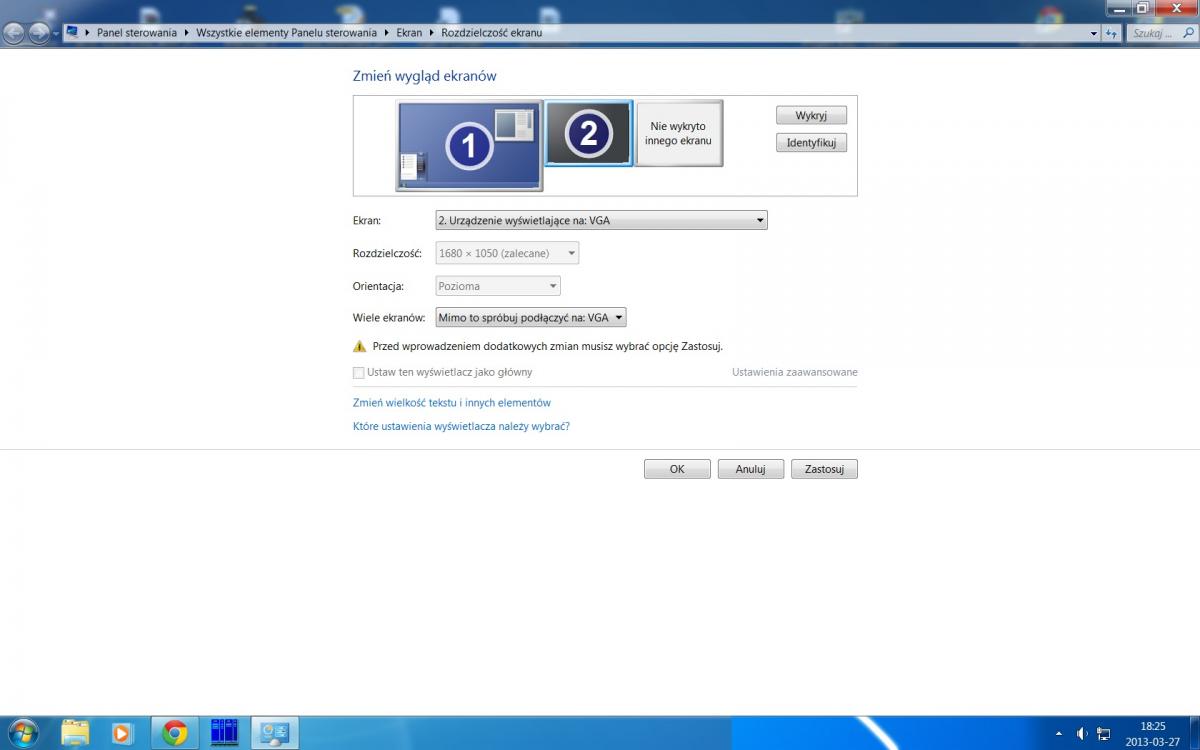
Task: Show hidden tray icons arrow
Action: click(1058, 733)
